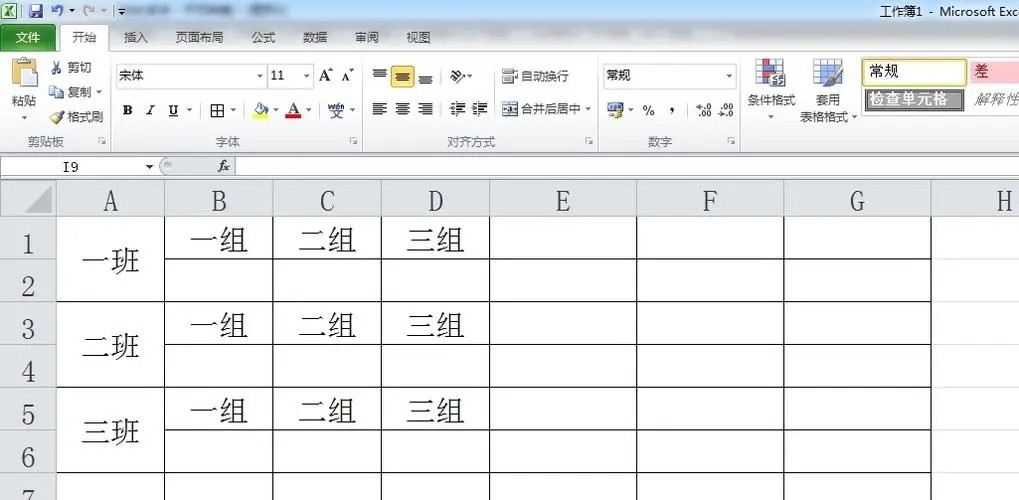Expand the Name Box dropdown arrow
1019x500 pixels.
[x=150, y=167]
